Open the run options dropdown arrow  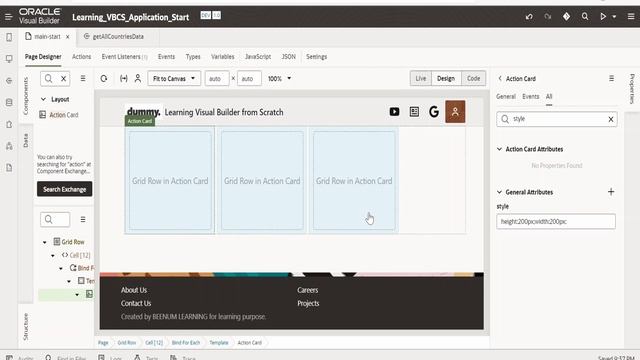point(614,17)
